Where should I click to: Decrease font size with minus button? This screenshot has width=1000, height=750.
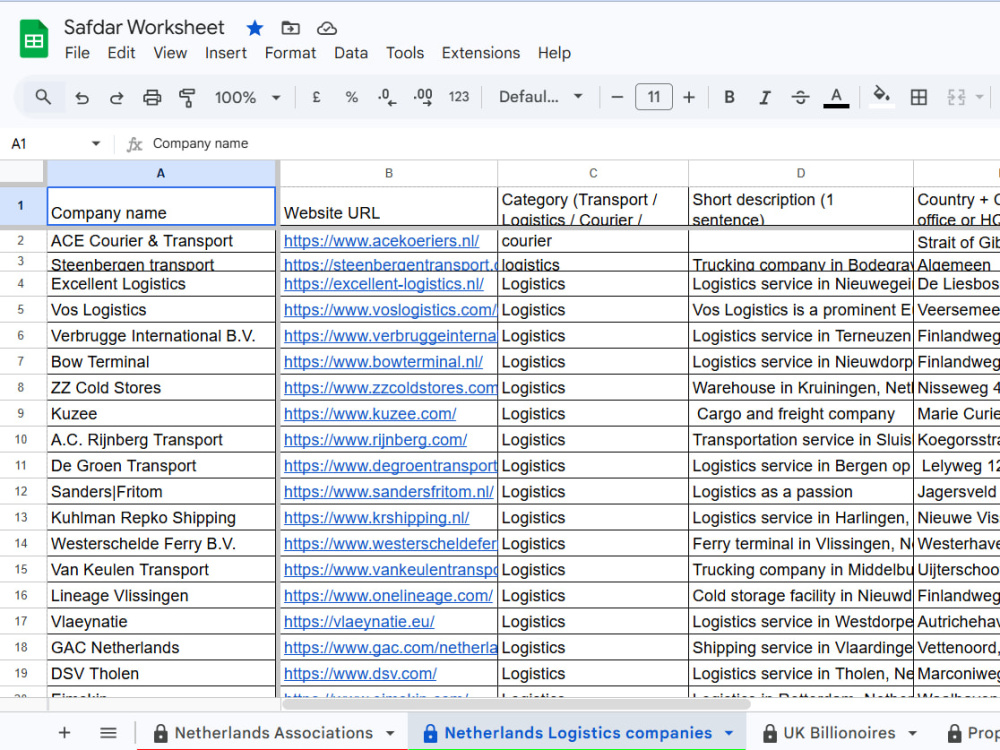point(617,97)
